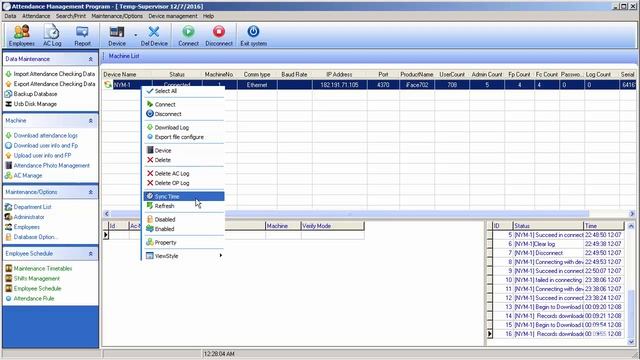Choose Connect in the context menu
The height and width of the screenshot is (360, 640).
pyautogui.click(x=184, y=104)
